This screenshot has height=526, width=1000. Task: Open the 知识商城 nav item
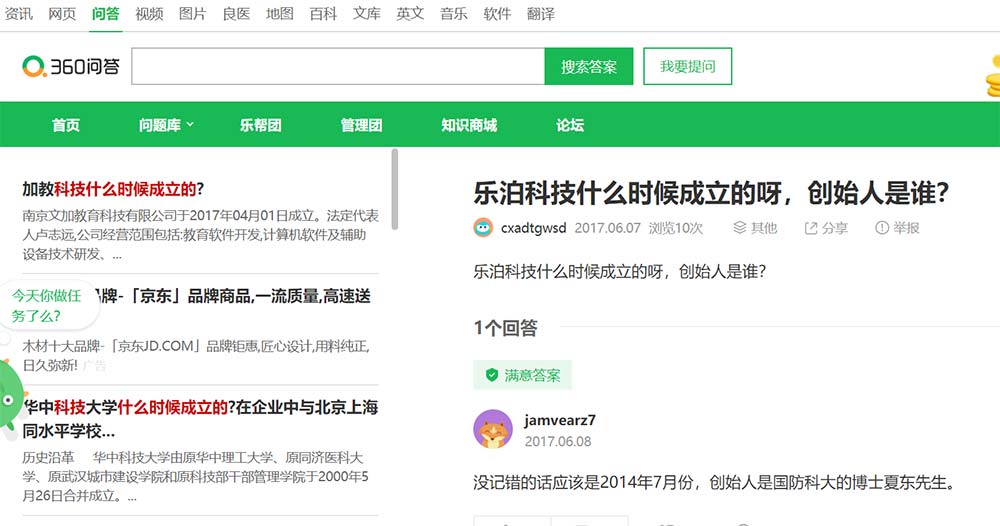[x=469, y=125]
